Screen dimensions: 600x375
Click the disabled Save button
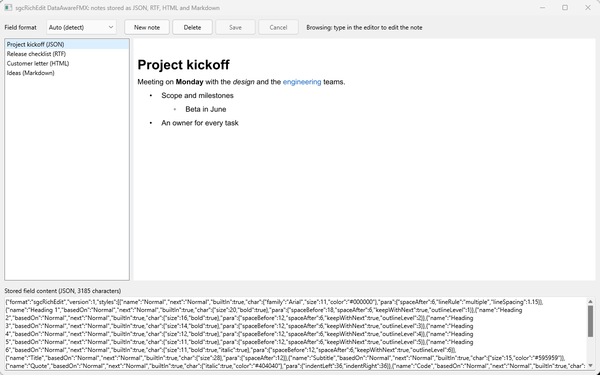tap(235, 28)
